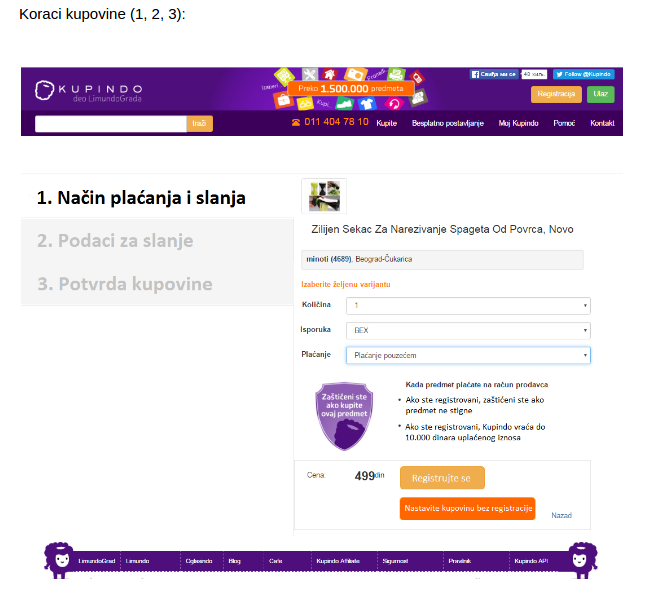This screenshot has width=667, height=613.
Task: Click the Twitter Follow @Kupindo button
Action: click(584, 74)
